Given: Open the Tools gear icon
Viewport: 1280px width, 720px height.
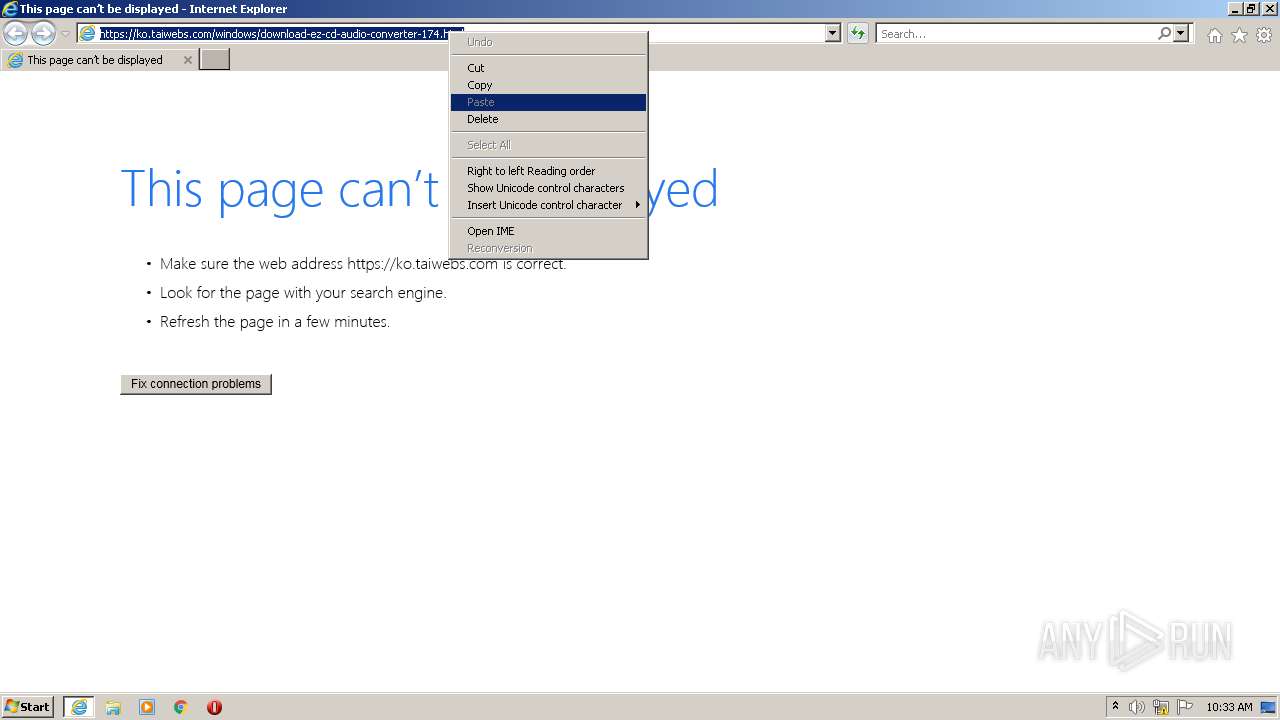Looking at the screenshot, I should coord(1264,35).
